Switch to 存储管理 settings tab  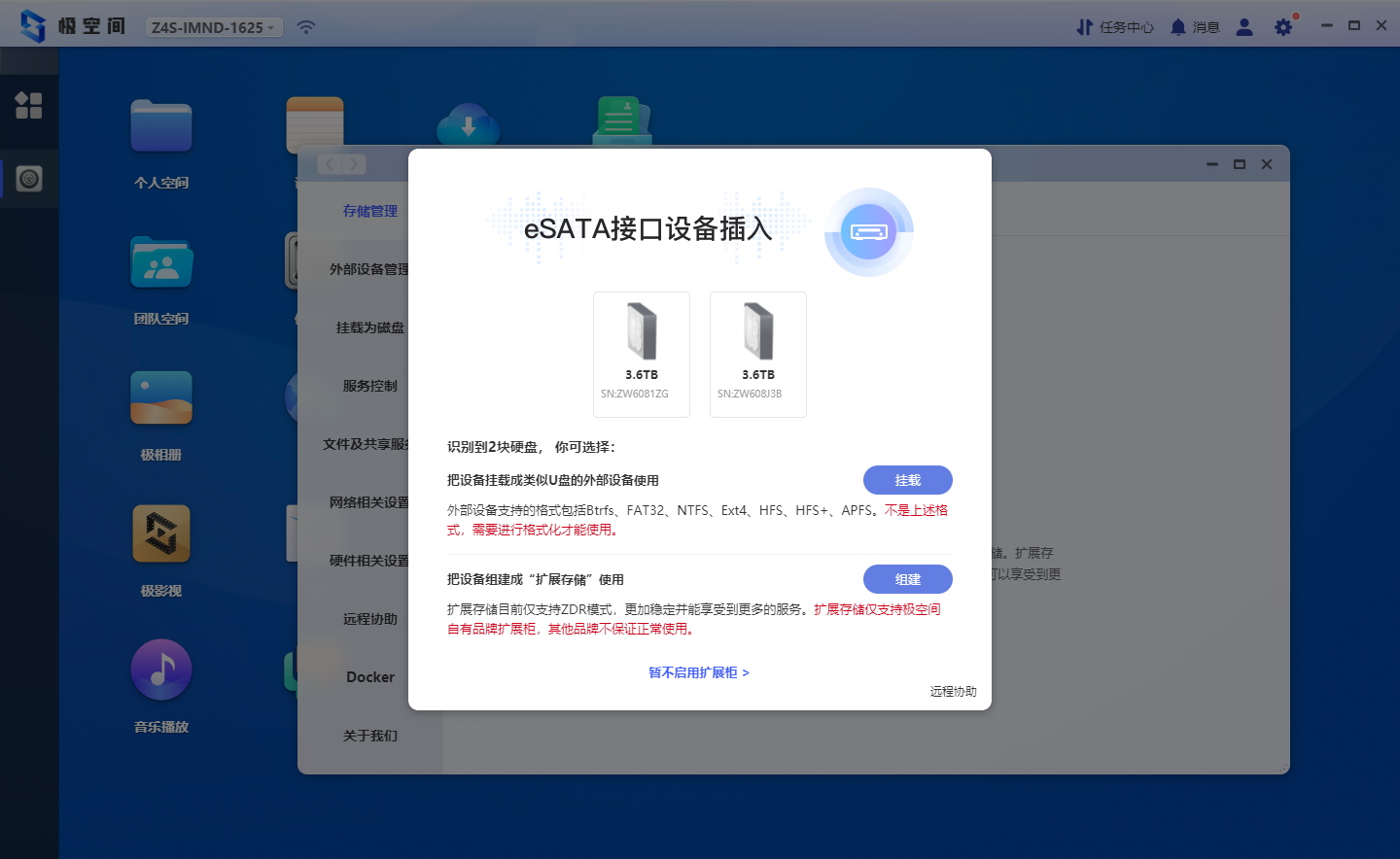(x=370, y=211)
